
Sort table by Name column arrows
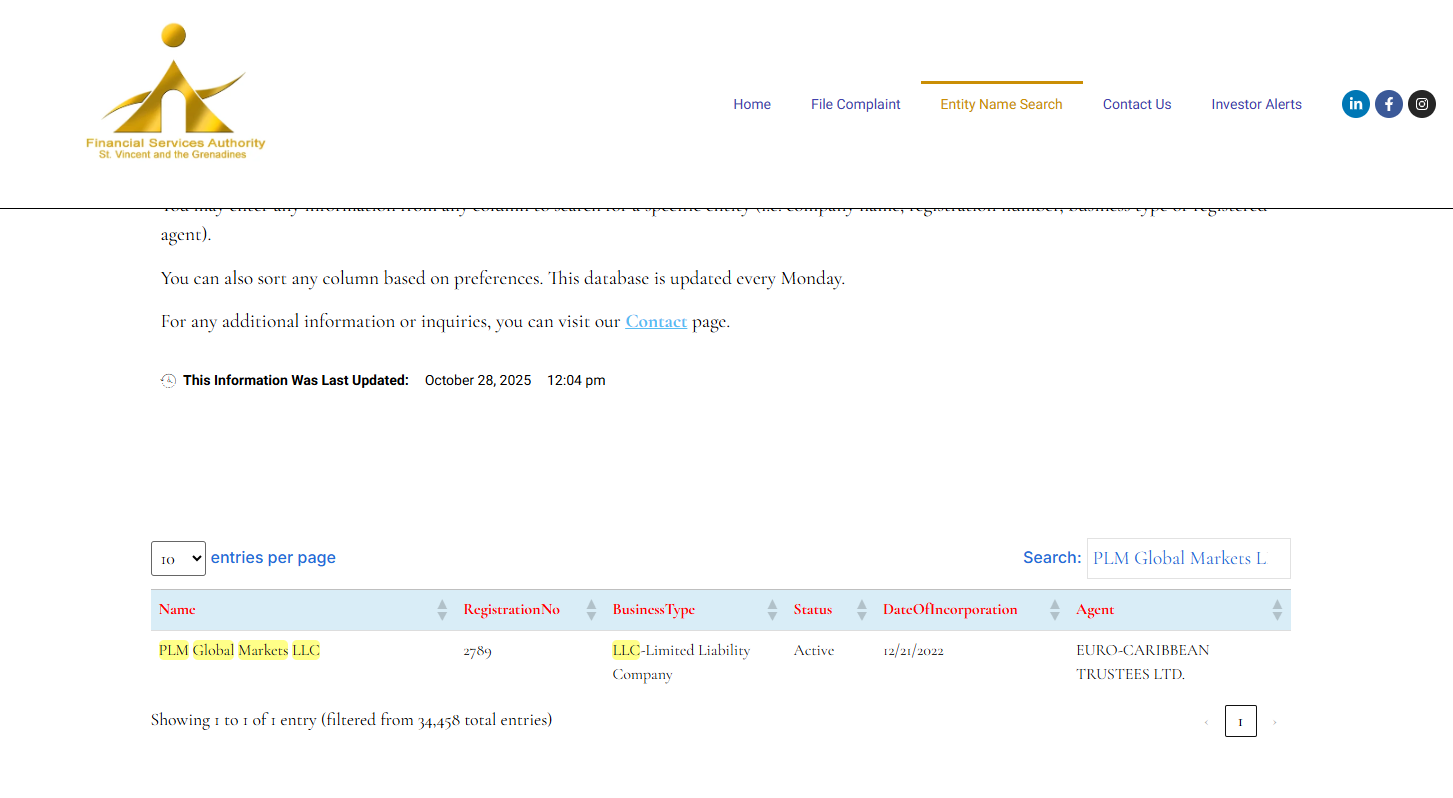pyautogui.click(x=442, y=610)
